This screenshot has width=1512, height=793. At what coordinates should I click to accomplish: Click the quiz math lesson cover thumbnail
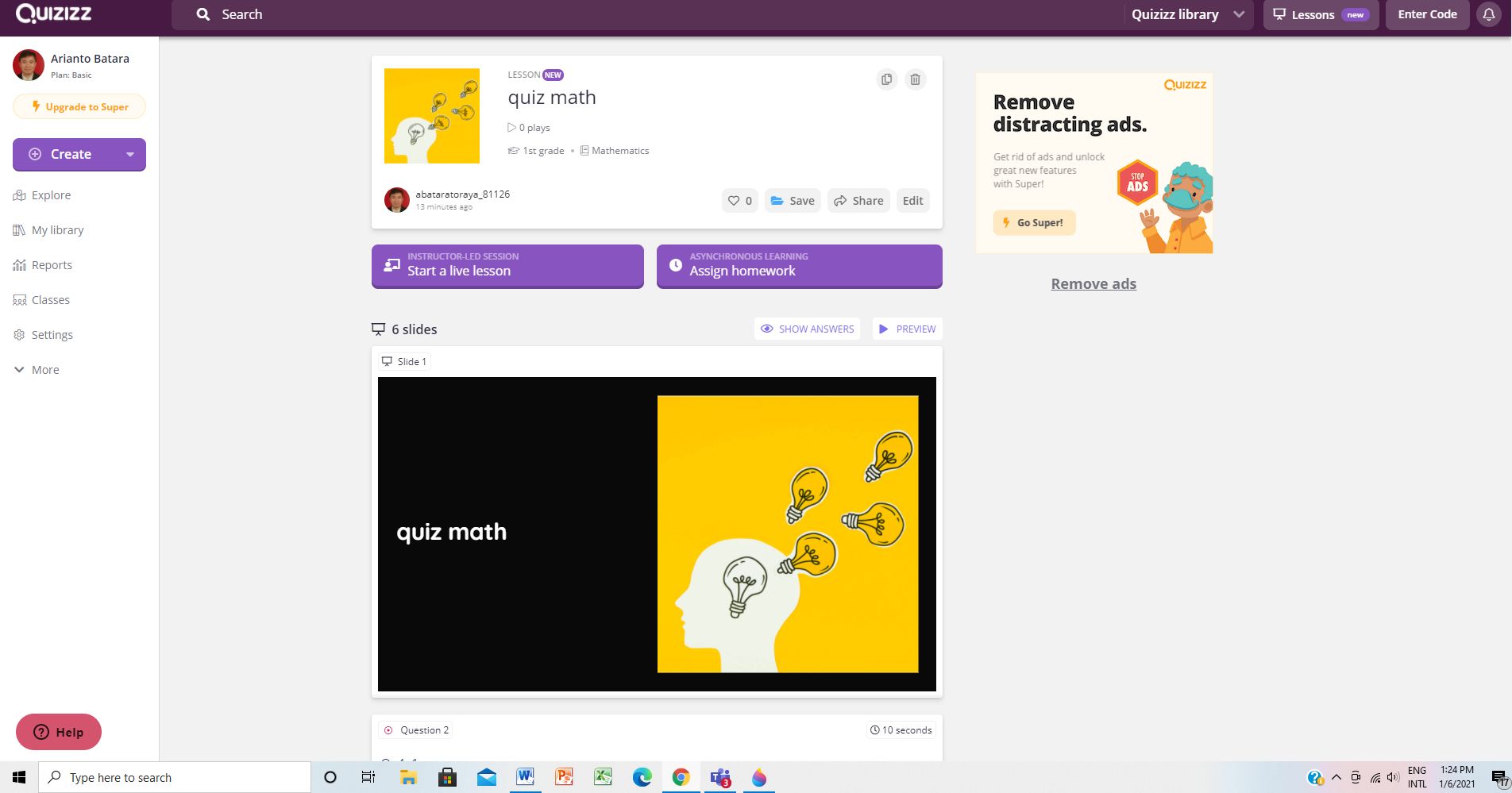coord(432,116)
